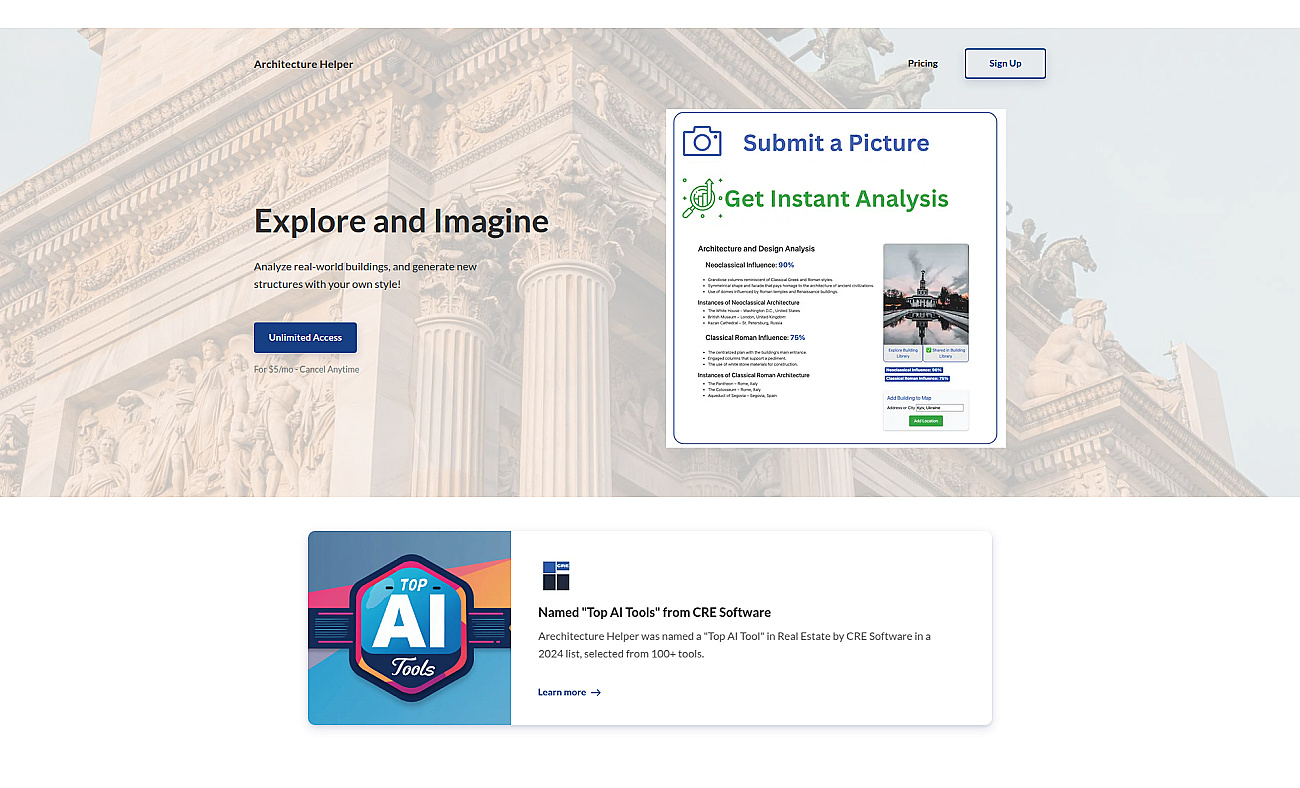Click the "Submit a Picture" heading

pyautogui.click(x=836, y=143)
